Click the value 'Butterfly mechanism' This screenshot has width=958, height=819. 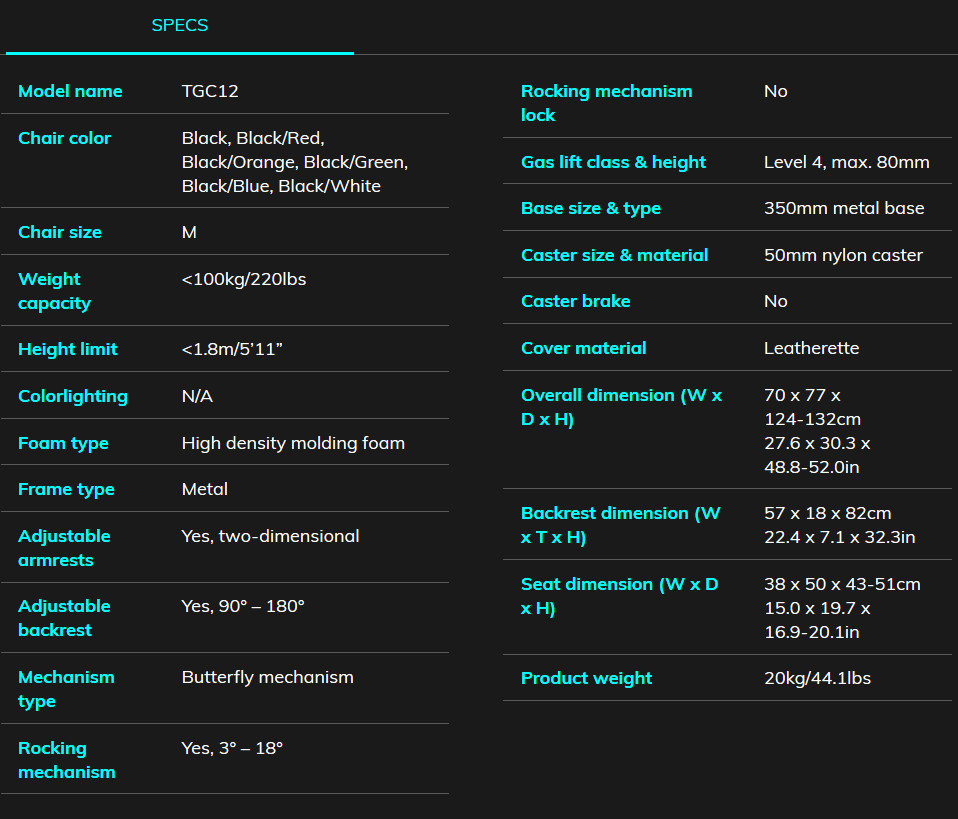[268, 677]
